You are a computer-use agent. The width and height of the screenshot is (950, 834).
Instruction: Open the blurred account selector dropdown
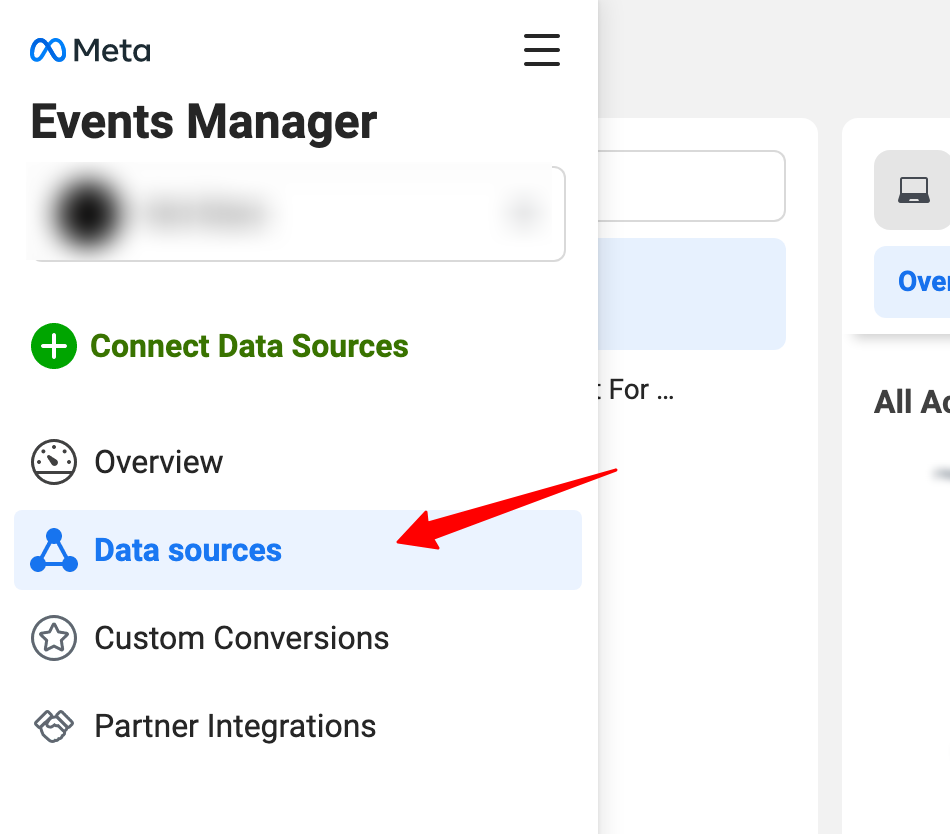coord(297,213)
